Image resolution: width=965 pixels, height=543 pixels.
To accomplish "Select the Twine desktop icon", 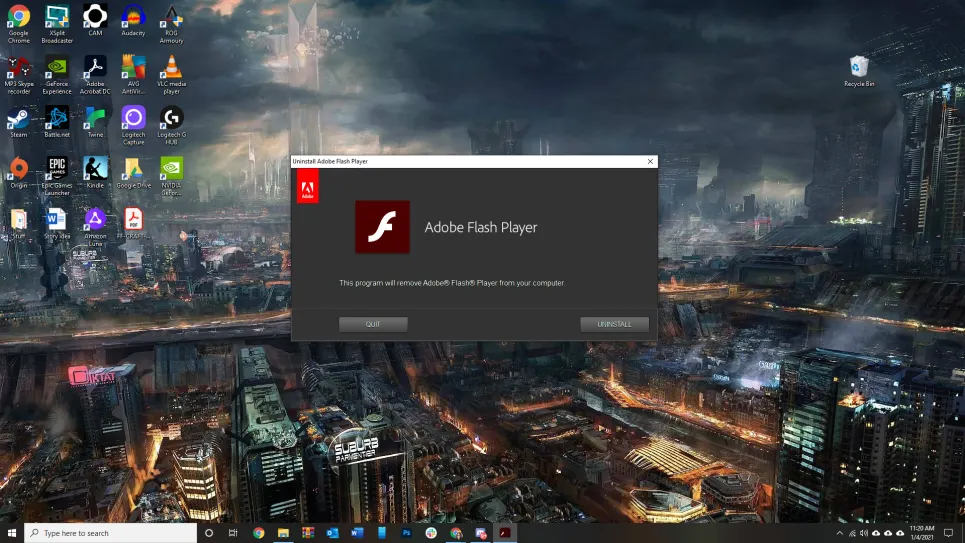I will coord(95,122).
